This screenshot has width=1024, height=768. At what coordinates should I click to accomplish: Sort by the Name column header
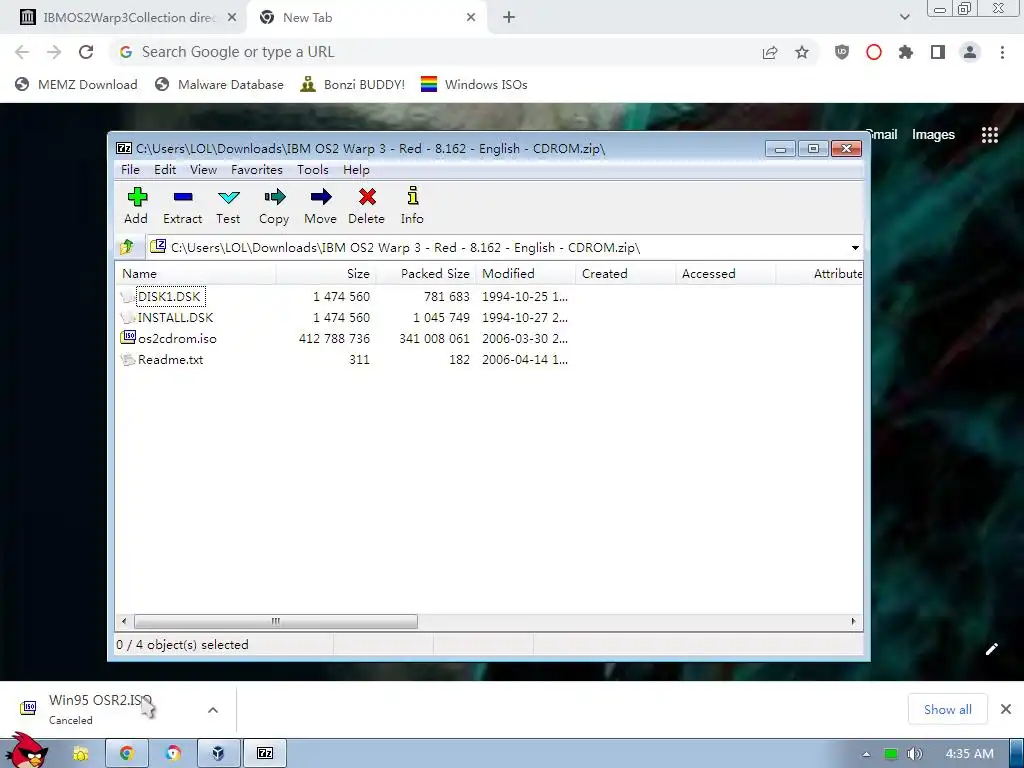tap(196, 274)
